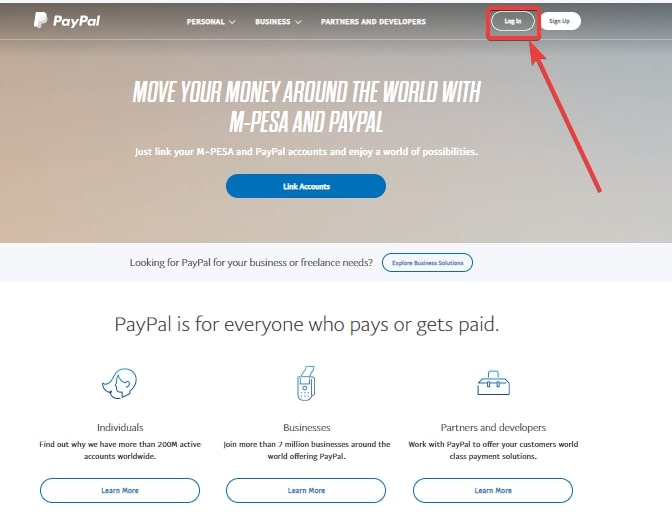The width and height of the screenshot is (672, 528).
Task: Open the Business navigation menu
Action: (x=273, y=22)
